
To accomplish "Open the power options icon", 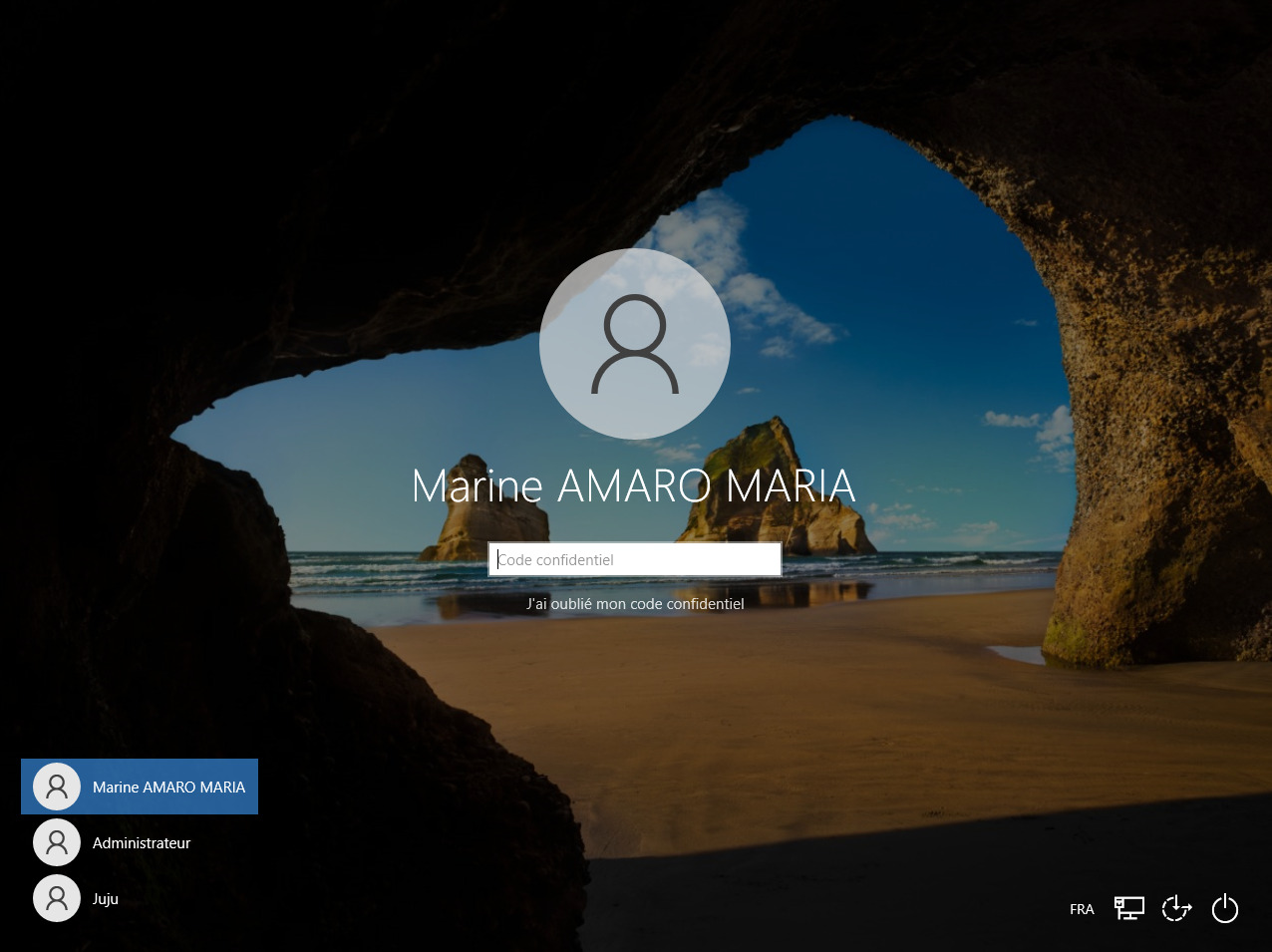I will (x=1224, y=908).
